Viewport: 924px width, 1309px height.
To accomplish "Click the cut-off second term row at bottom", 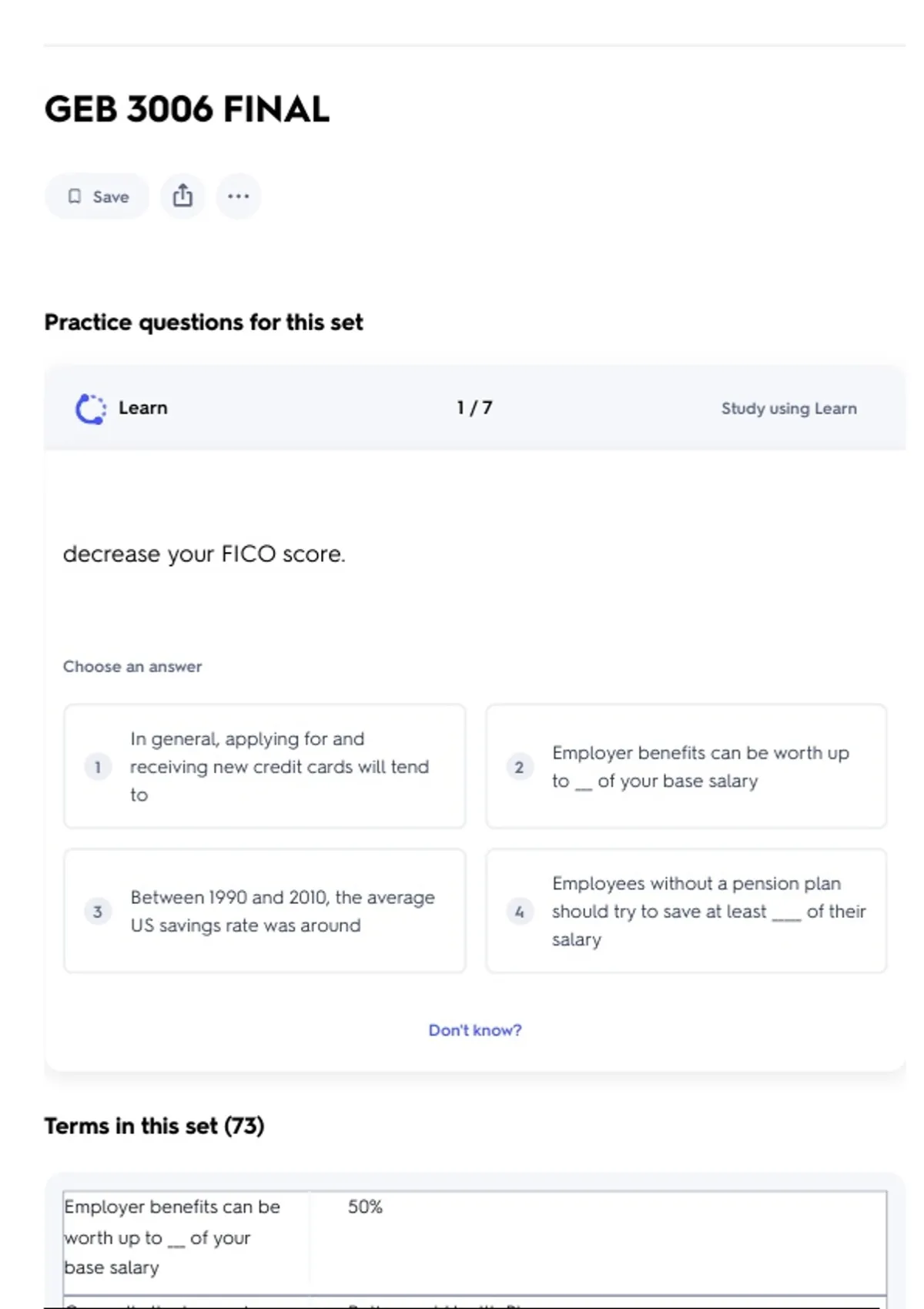I will [474, 1303].
